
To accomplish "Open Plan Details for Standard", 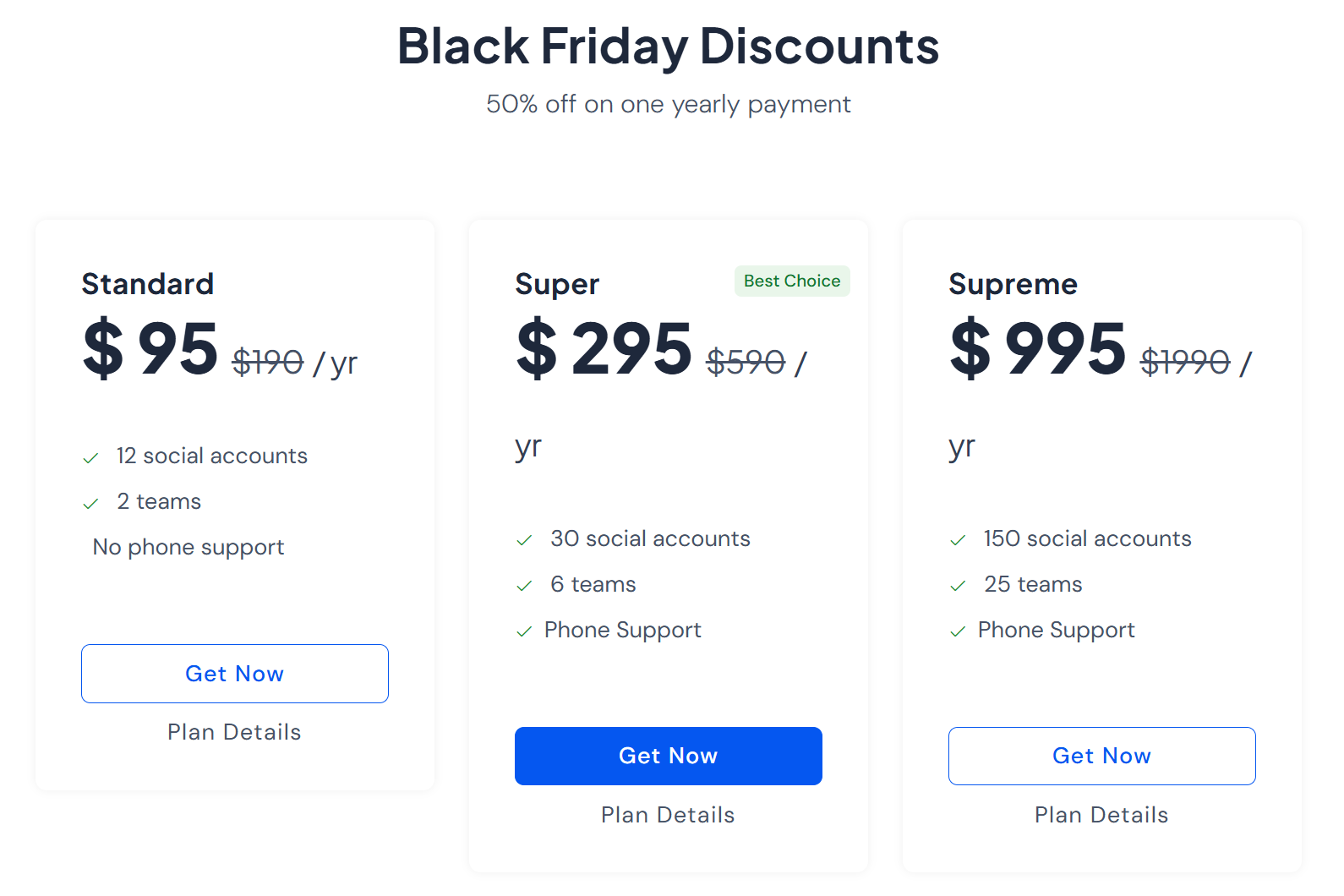I will (234, 732).
